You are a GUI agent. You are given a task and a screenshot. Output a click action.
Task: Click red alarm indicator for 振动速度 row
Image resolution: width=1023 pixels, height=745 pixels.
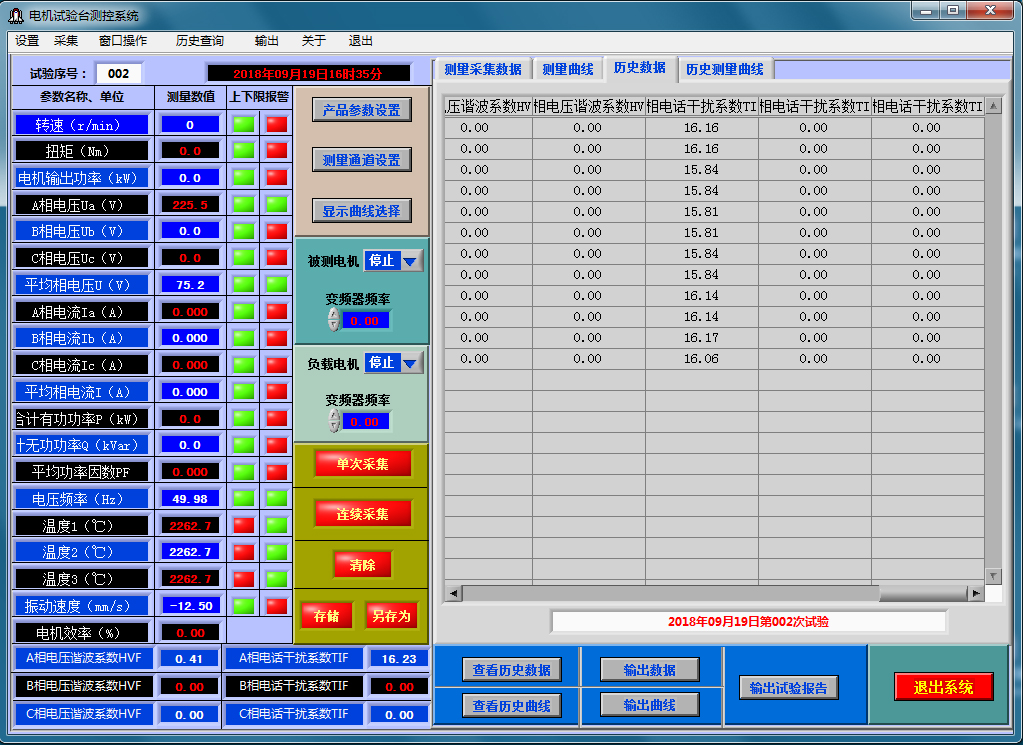point(276,605)
